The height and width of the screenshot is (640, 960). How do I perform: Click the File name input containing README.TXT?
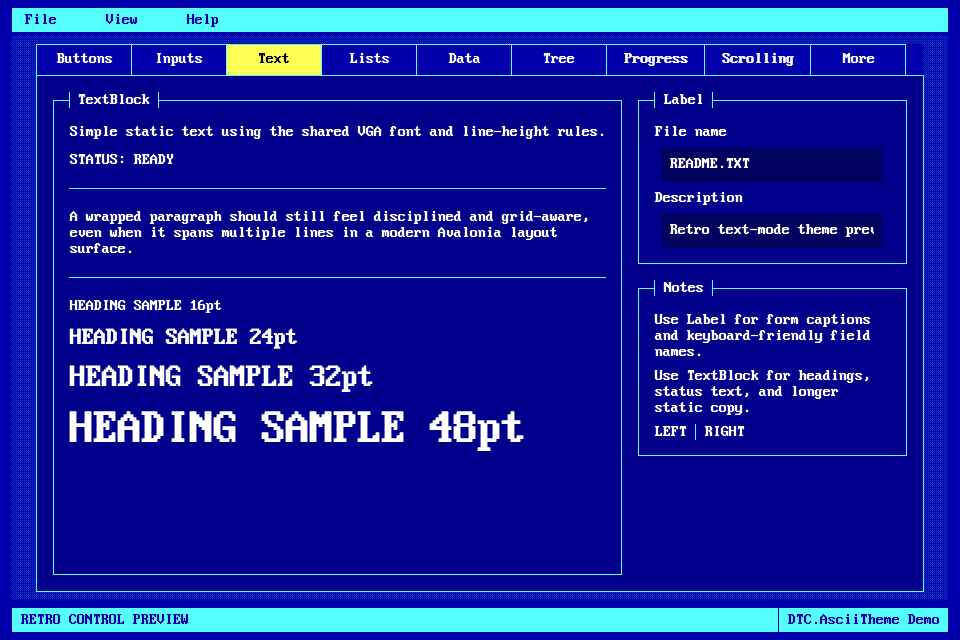(x=772, y=165)
